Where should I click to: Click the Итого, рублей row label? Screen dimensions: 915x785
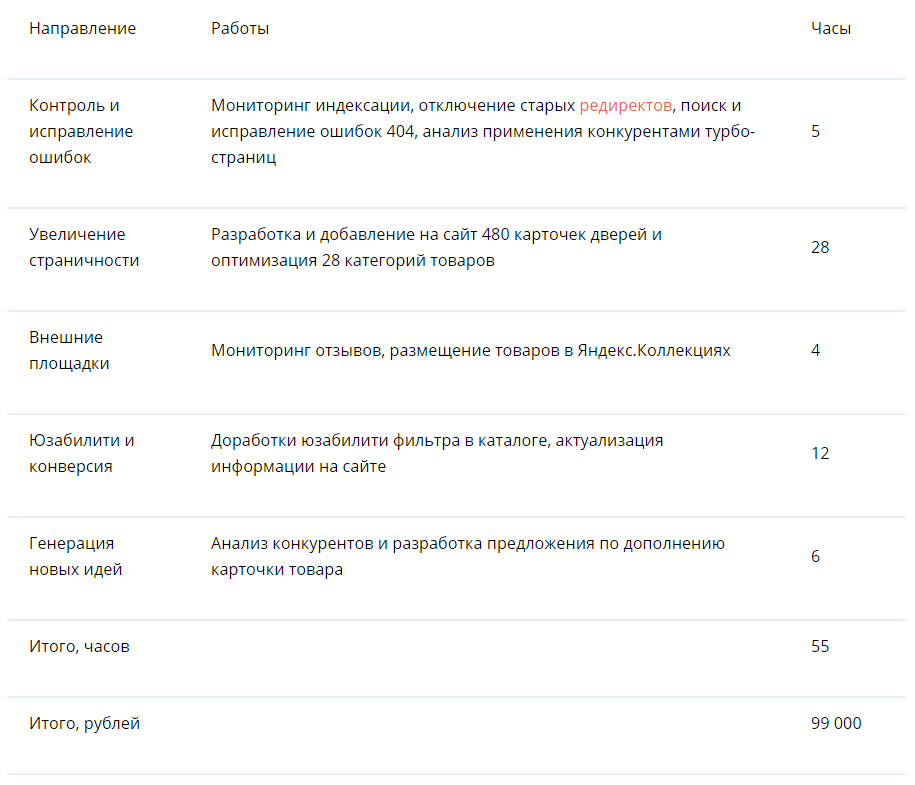tap(85, 723)
